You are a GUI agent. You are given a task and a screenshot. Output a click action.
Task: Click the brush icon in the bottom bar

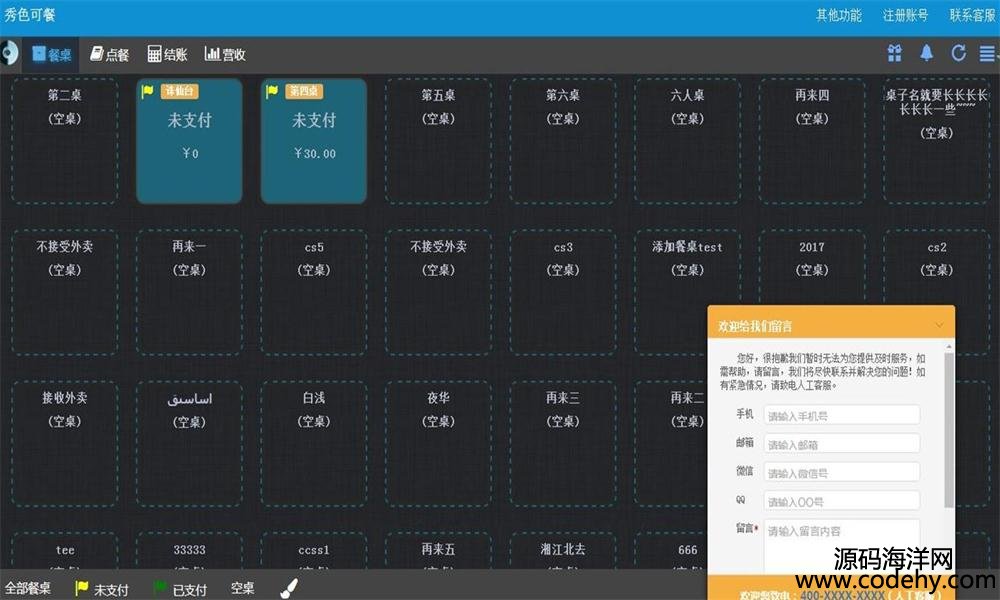[x=288, y=588]
